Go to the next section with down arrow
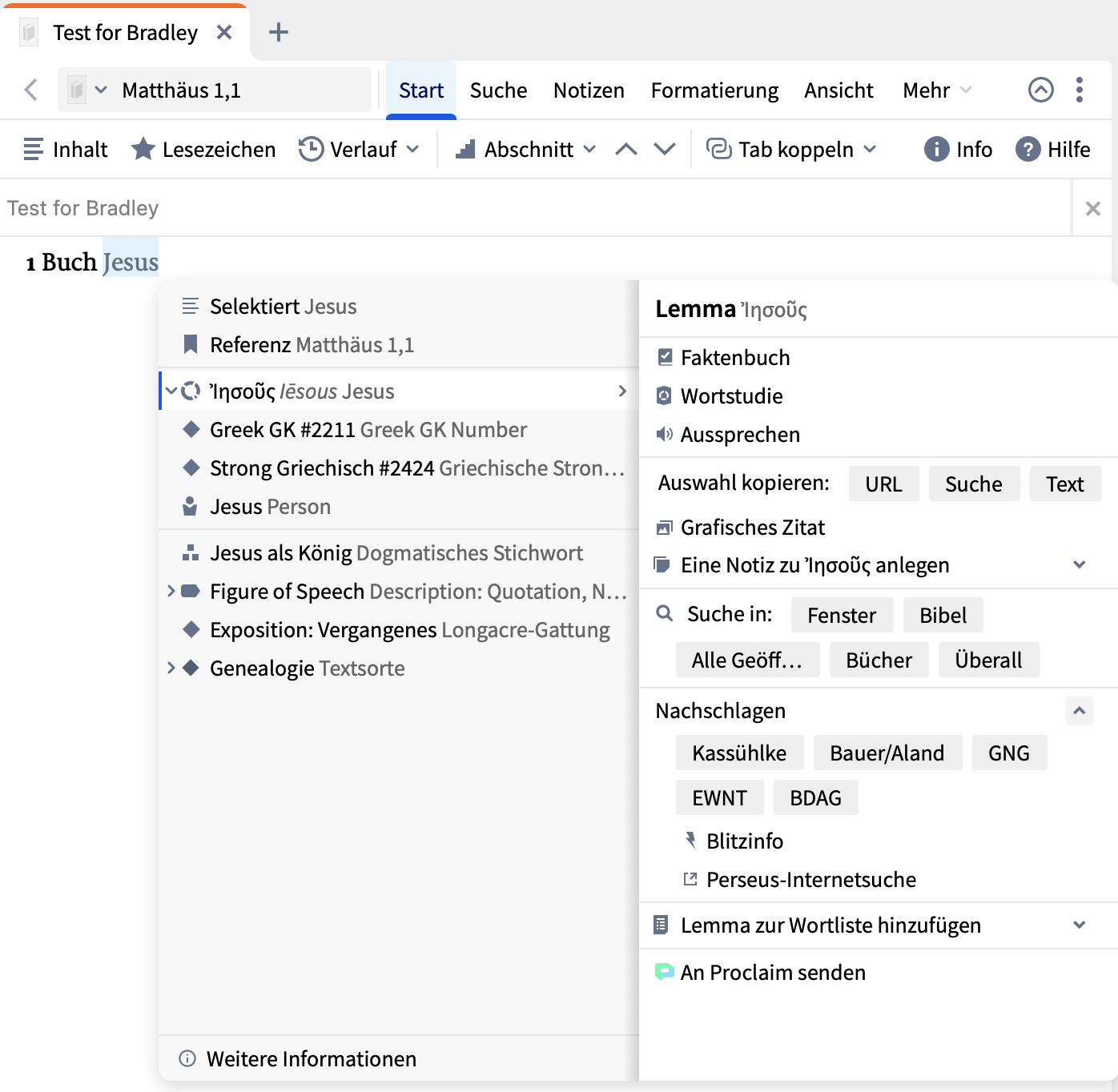This screenshot has height=1092, width=1118. click(x=665, y=150)
